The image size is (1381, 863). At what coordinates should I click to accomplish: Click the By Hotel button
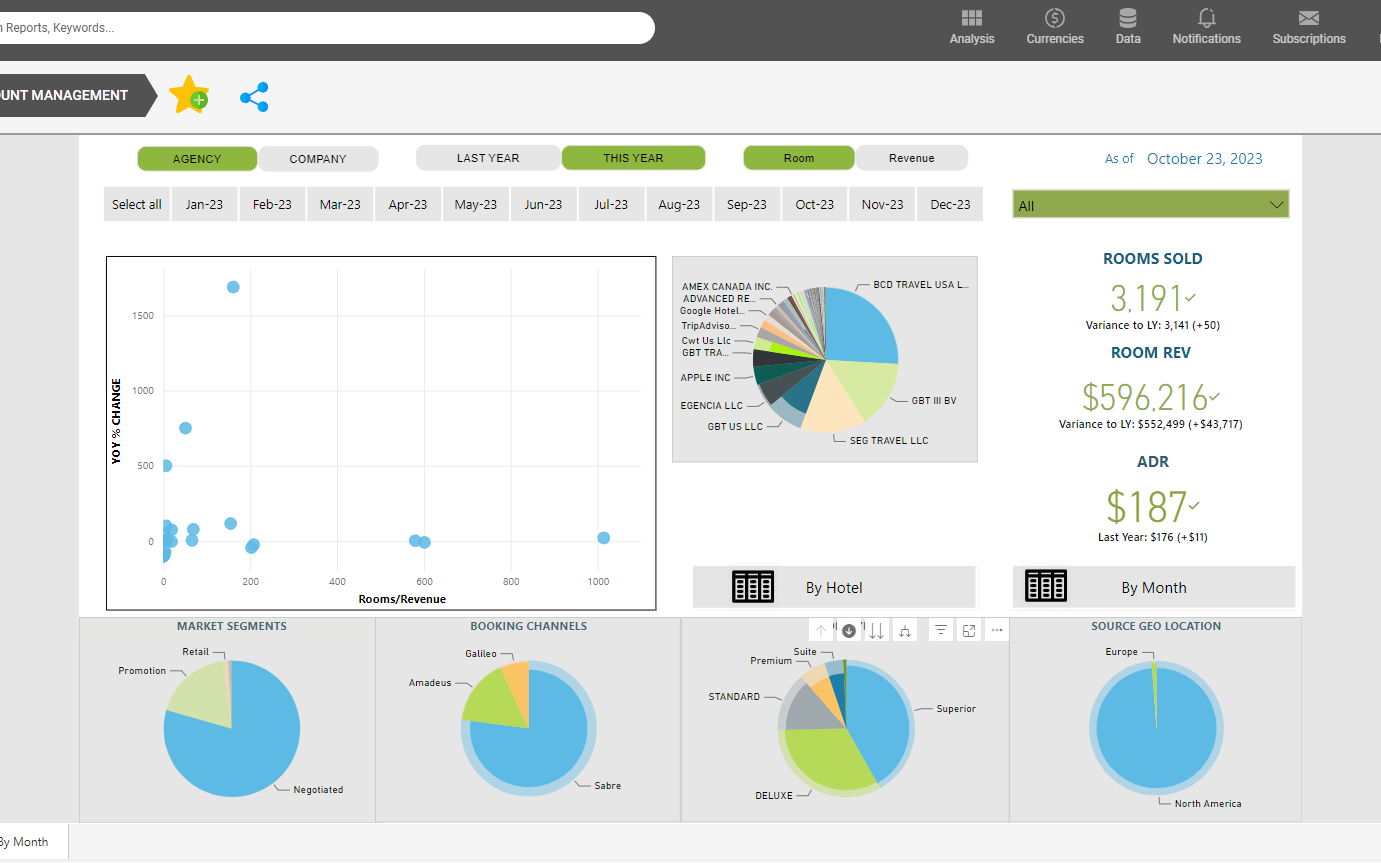833,587
